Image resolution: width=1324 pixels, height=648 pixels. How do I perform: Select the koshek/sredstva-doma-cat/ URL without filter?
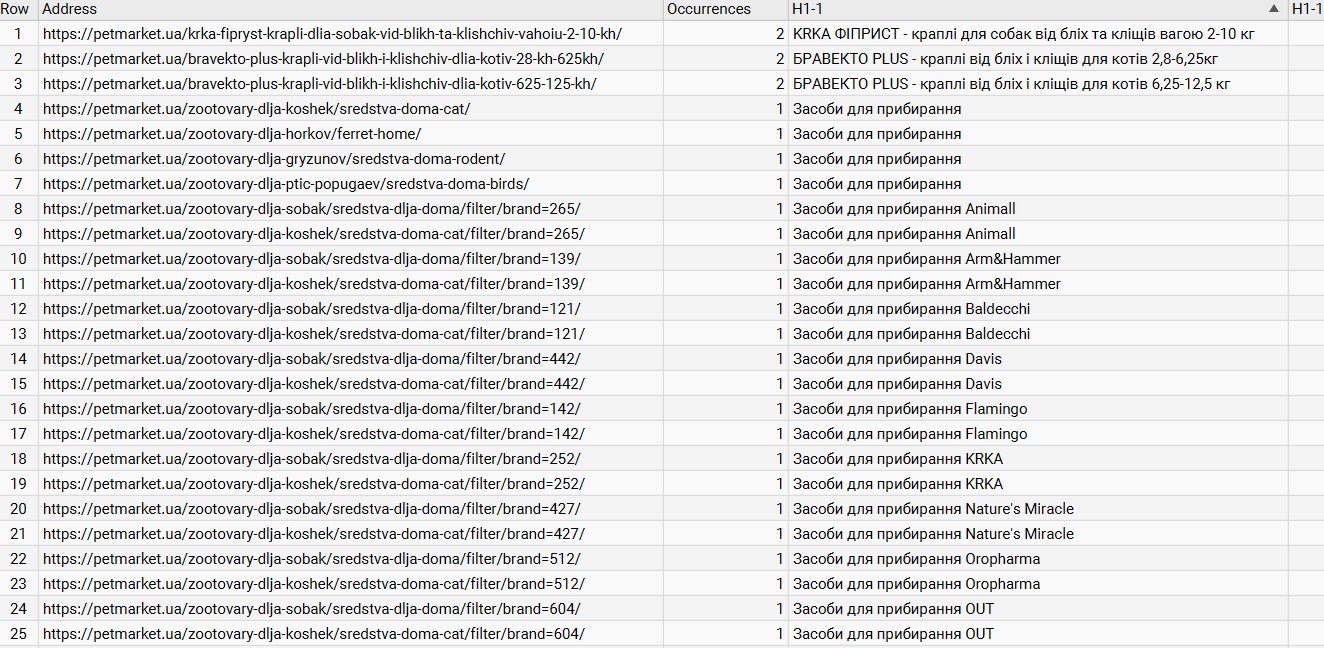[x=350, y=108]
